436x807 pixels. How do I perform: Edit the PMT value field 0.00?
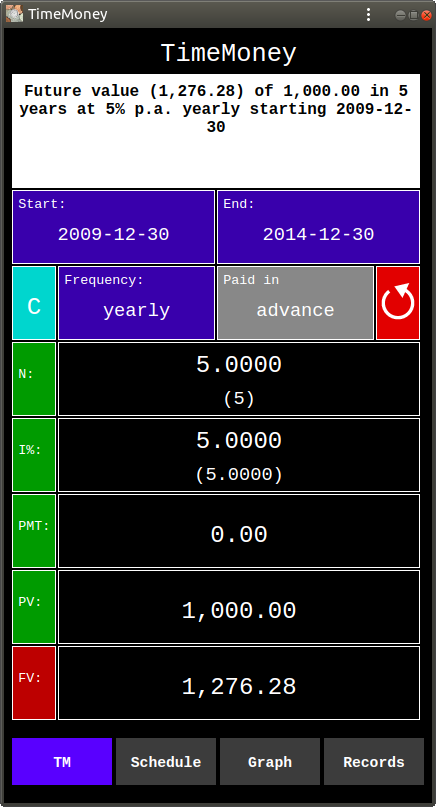click(239, 531)
